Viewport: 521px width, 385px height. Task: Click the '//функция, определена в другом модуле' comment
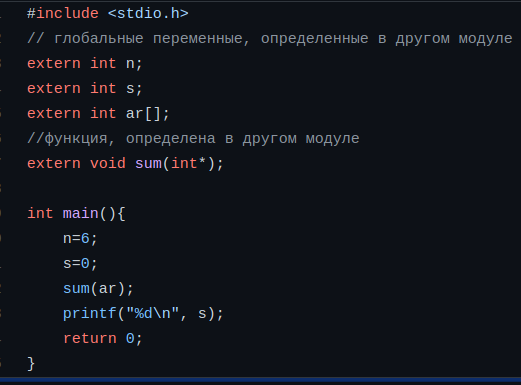click(193, 138)
